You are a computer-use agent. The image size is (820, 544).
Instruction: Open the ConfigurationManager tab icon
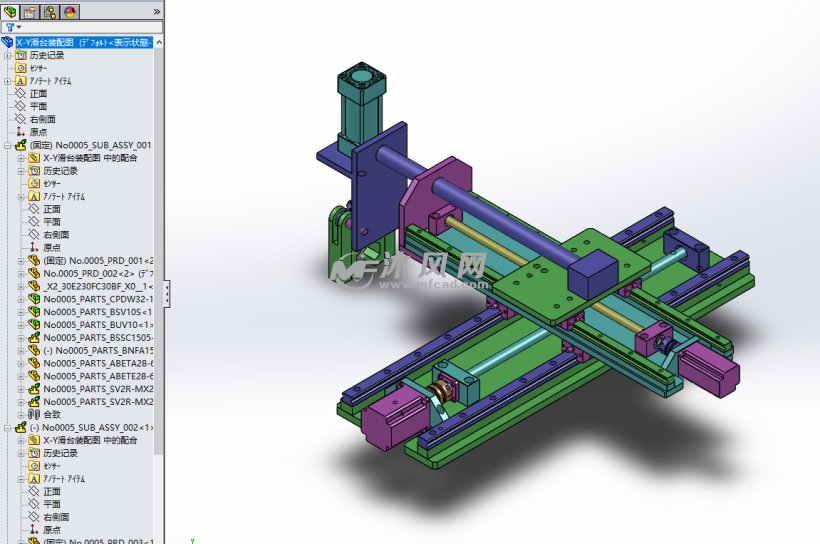50,11
